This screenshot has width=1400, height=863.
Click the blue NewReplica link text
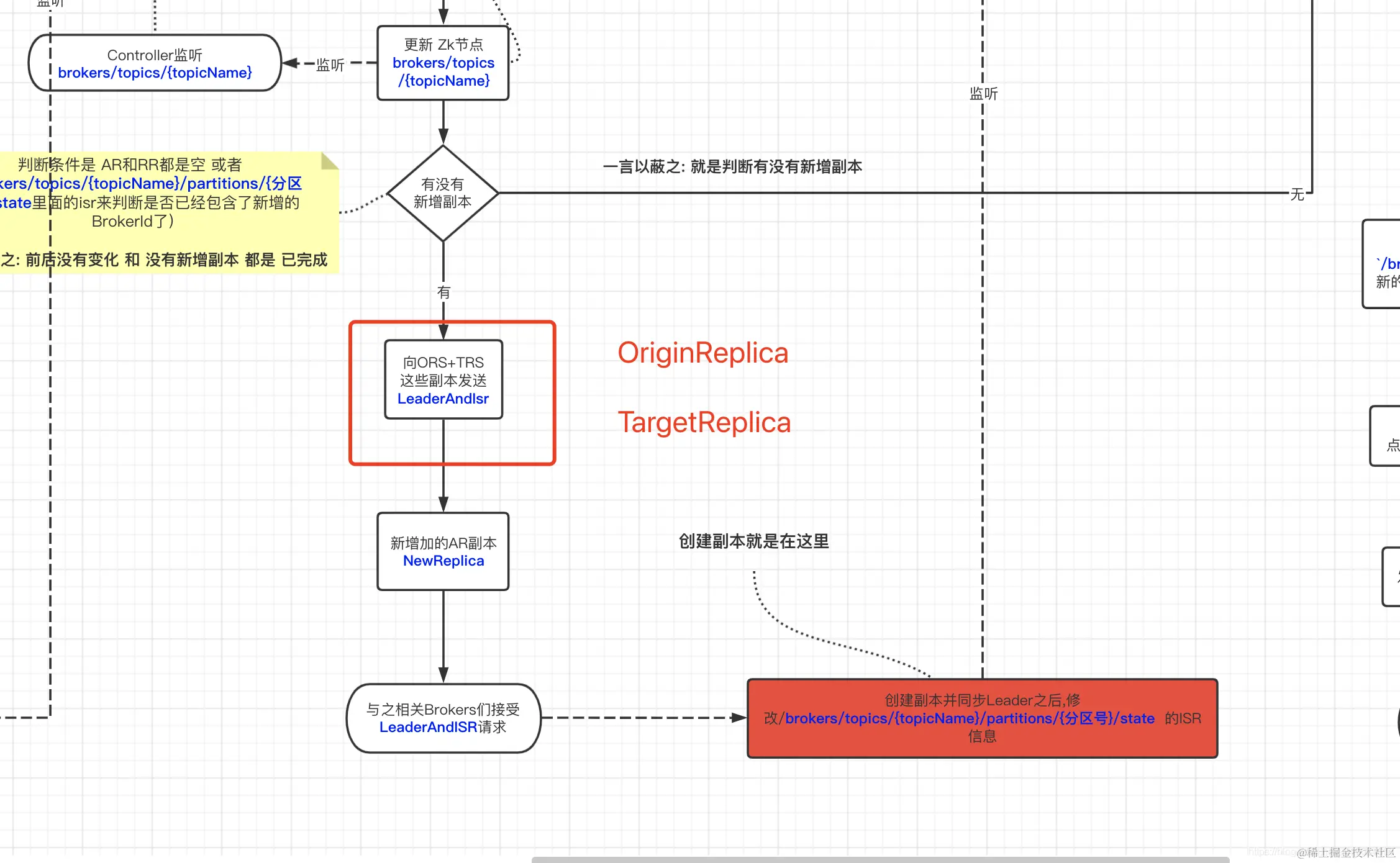point(443,561)
